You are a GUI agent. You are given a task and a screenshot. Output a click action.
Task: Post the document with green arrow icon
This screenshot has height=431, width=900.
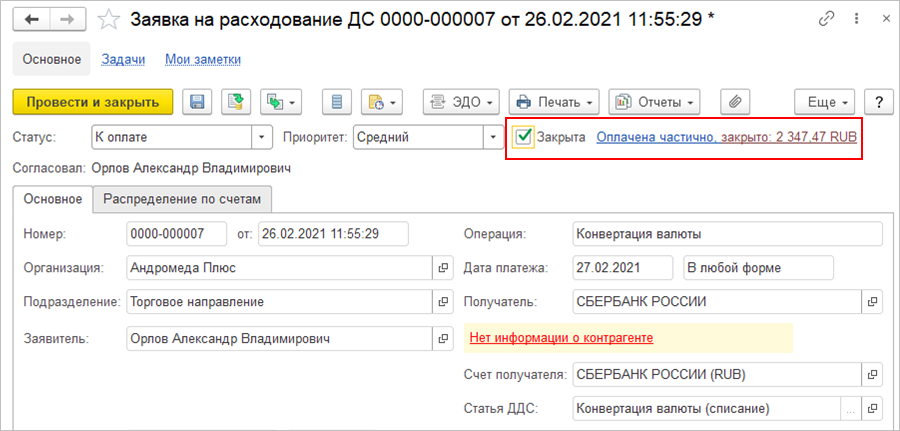coord(236,102)
